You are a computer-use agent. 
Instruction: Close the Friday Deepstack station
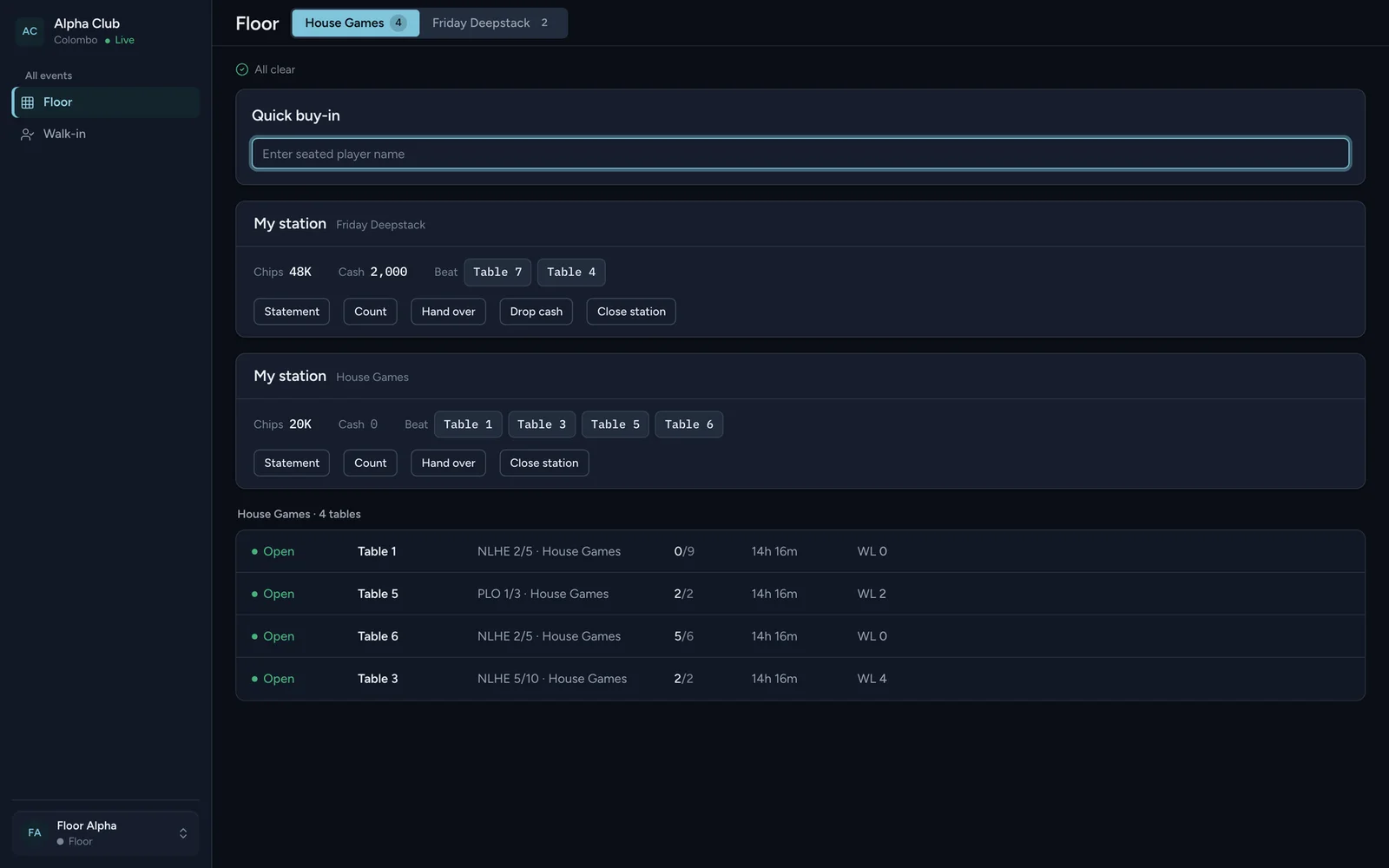coord(631,312)
